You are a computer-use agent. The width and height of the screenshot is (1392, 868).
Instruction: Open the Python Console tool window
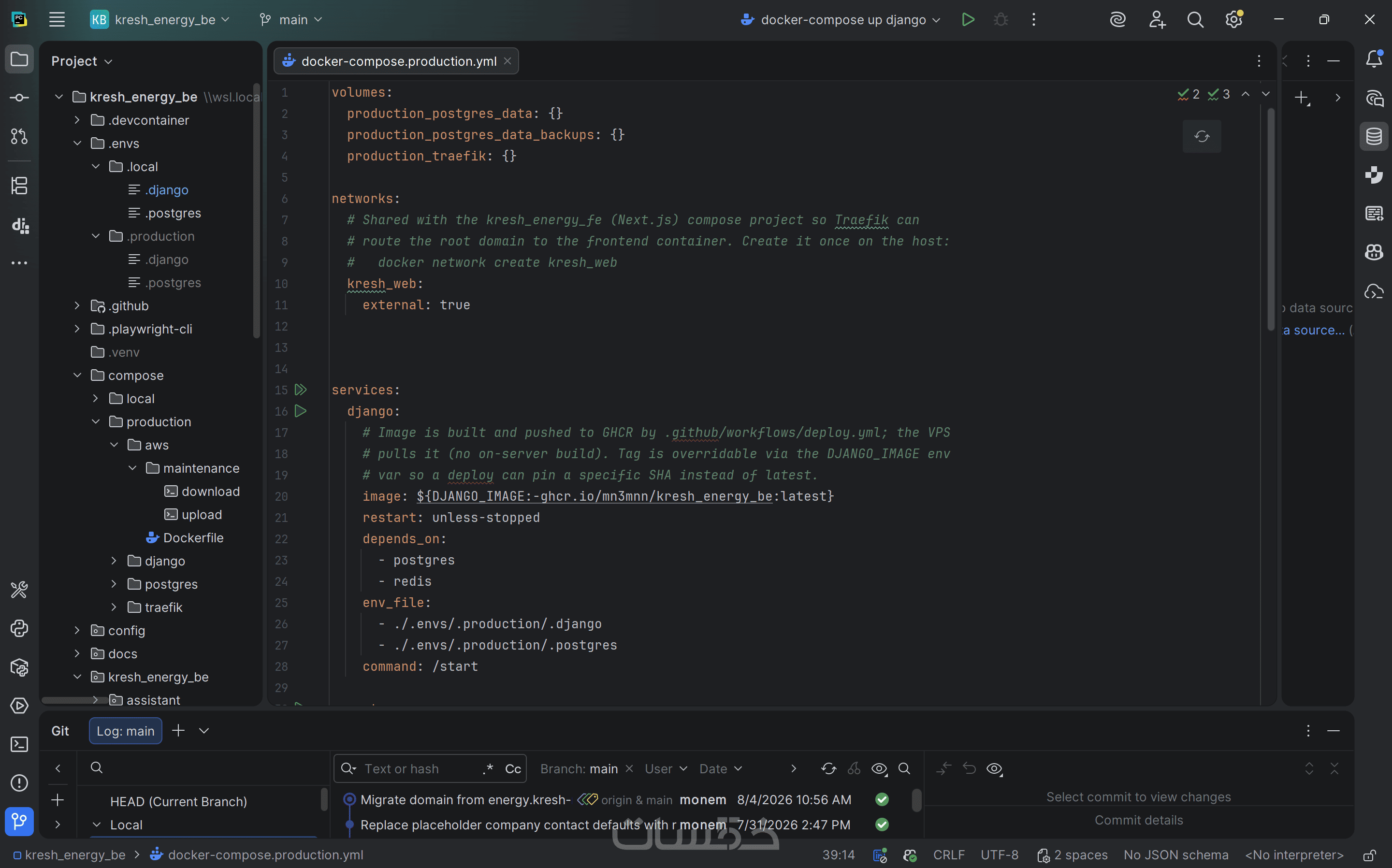coord(19,629)
